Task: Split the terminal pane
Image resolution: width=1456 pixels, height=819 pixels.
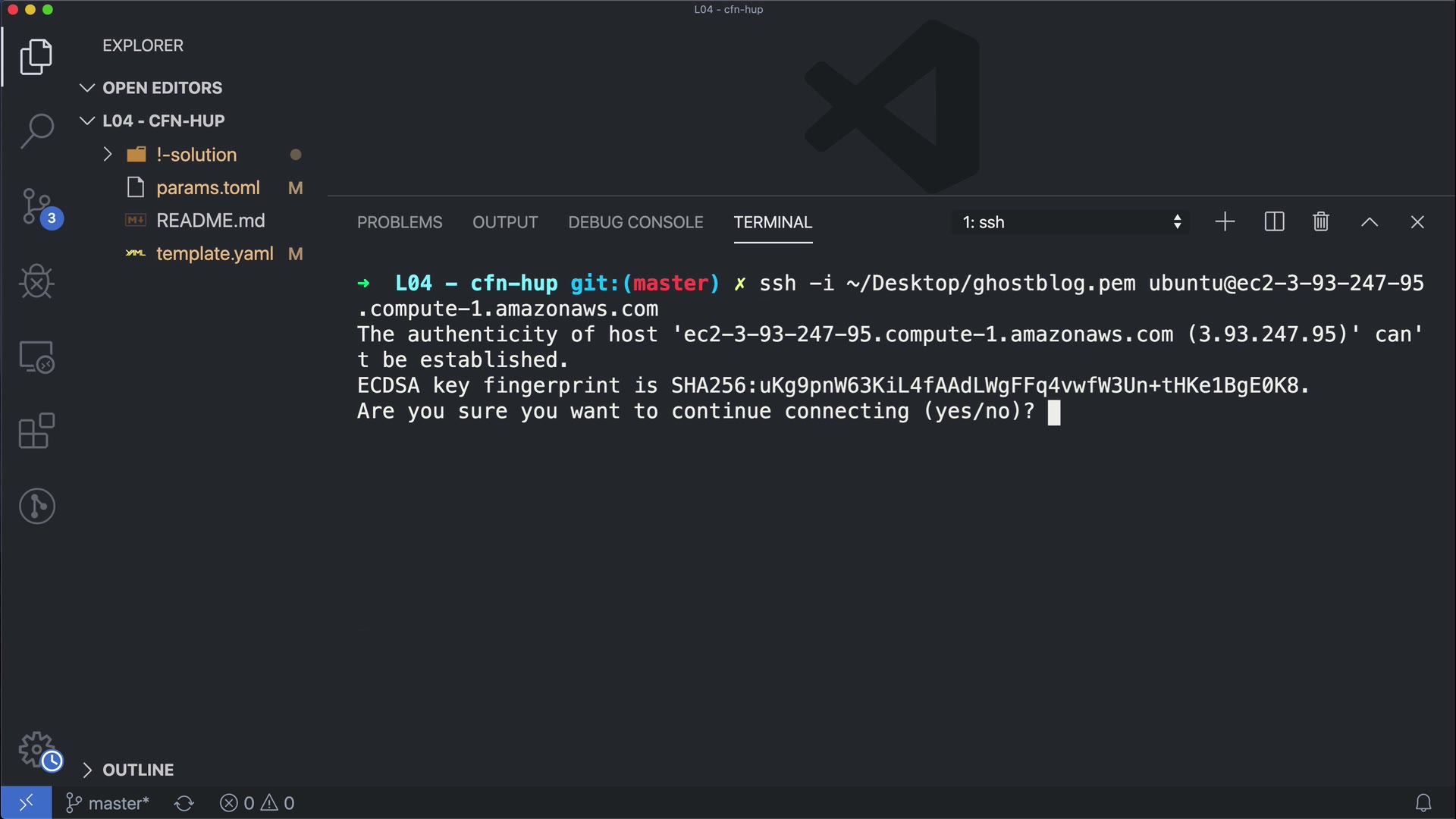Action: [x=1274, y=222]
